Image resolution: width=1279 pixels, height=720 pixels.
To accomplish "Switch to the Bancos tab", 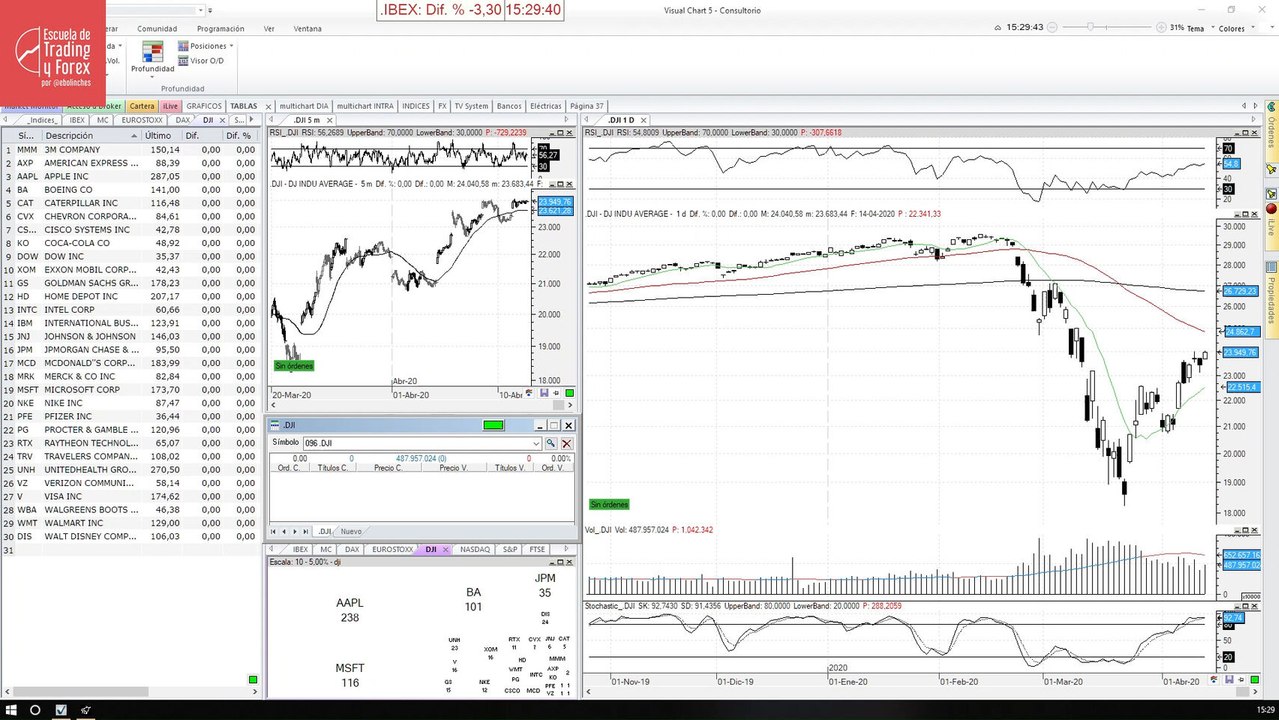I will [509, 106].
